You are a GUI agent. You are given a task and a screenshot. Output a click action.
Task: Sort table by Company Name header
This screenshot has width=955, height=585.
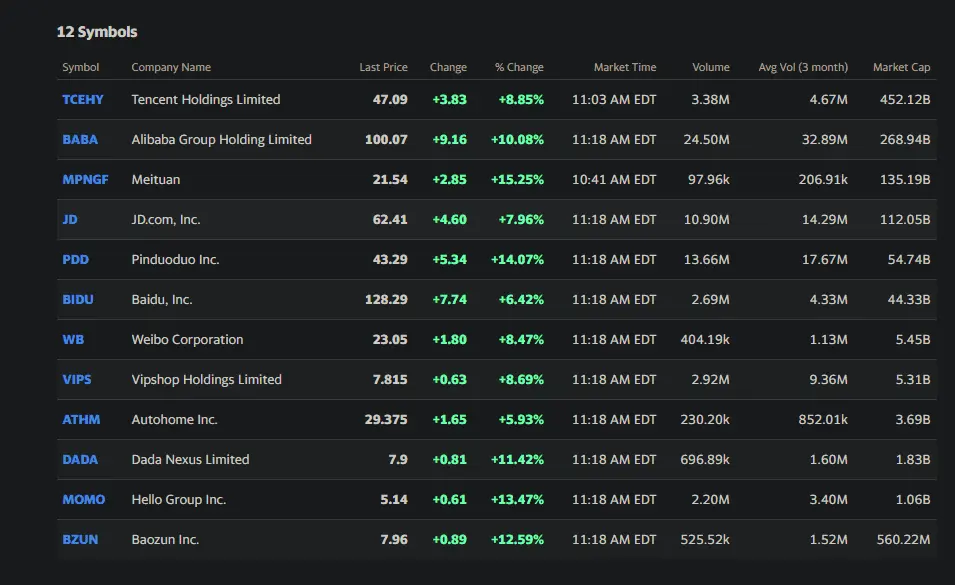(171, 68)
